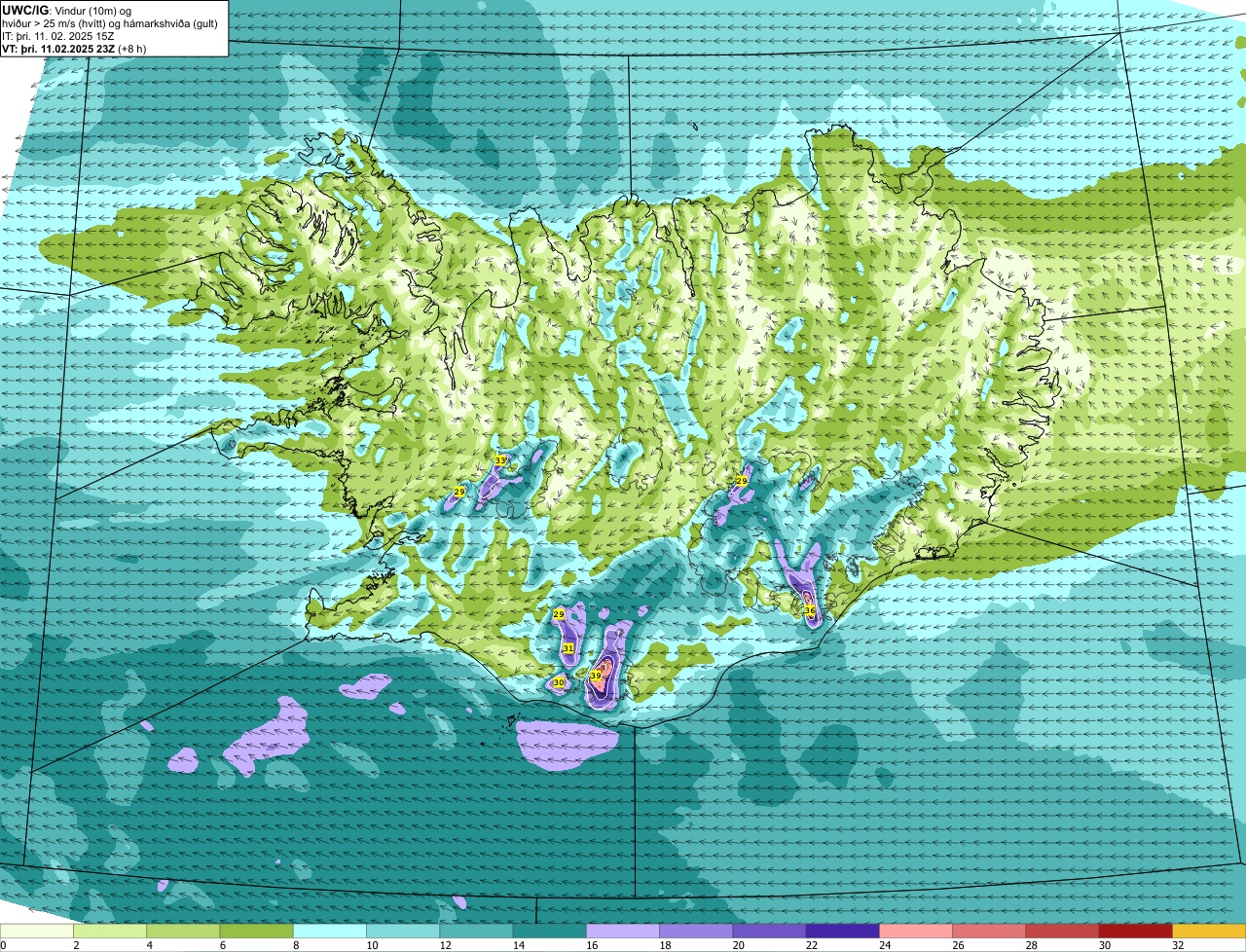Pick the salmon swatch between 26 and 28
1246x952 pixels.
tap(989, 931)
